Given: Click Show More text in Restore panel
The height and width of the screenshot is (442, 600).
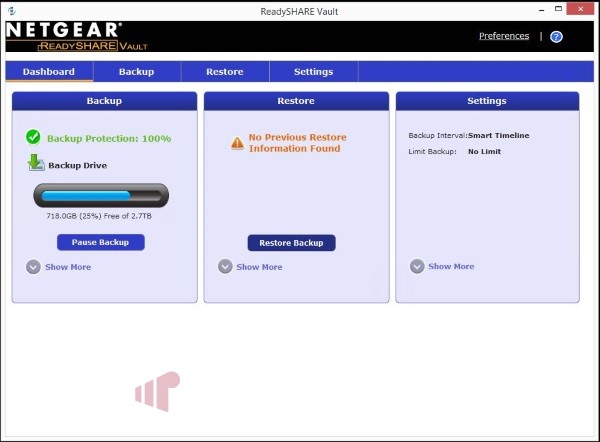Looking at the screenshot, I should tap(259, 267).
